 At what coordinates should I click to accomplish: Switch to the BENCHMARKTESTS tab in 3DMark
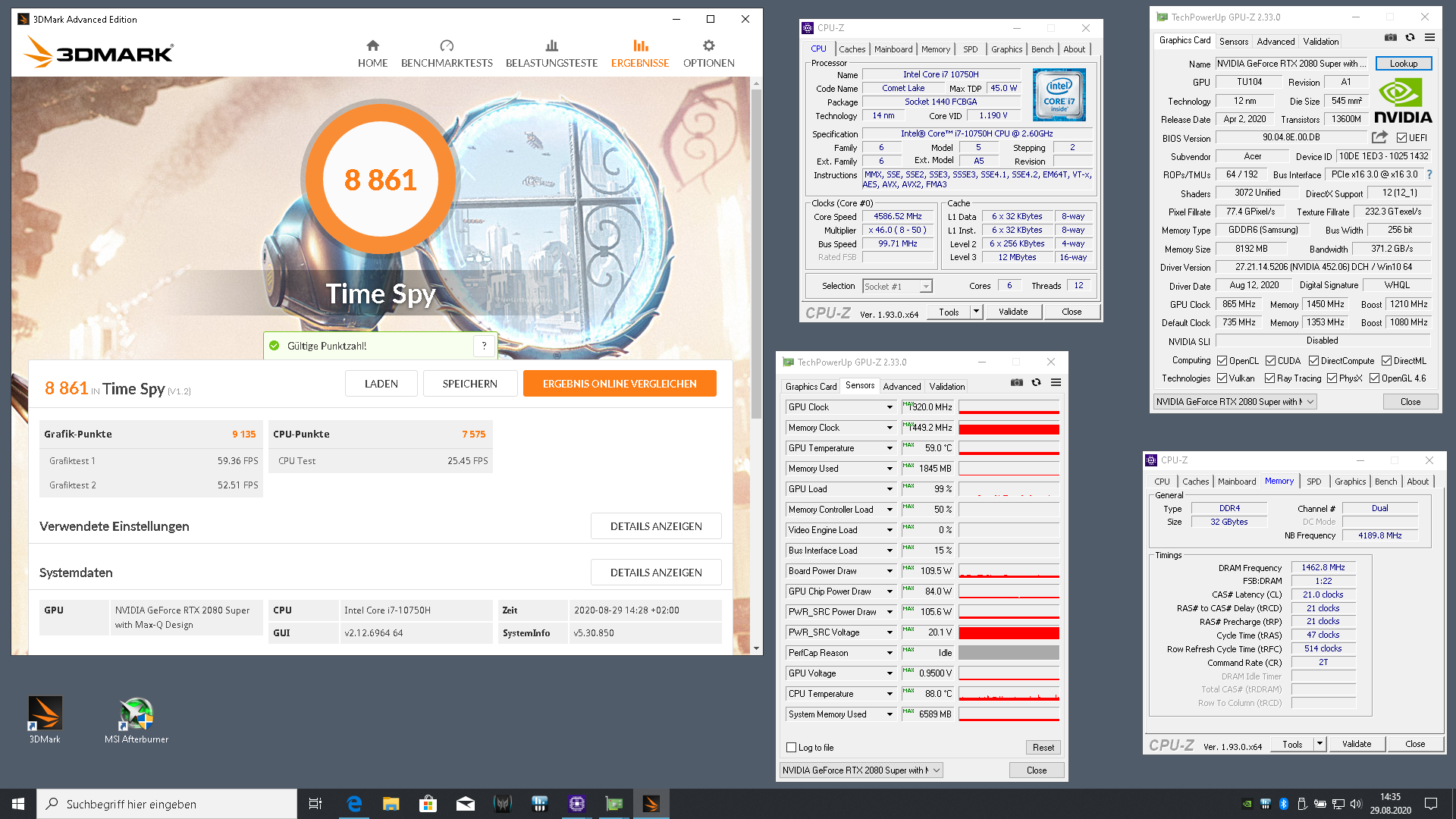(447, 54)
